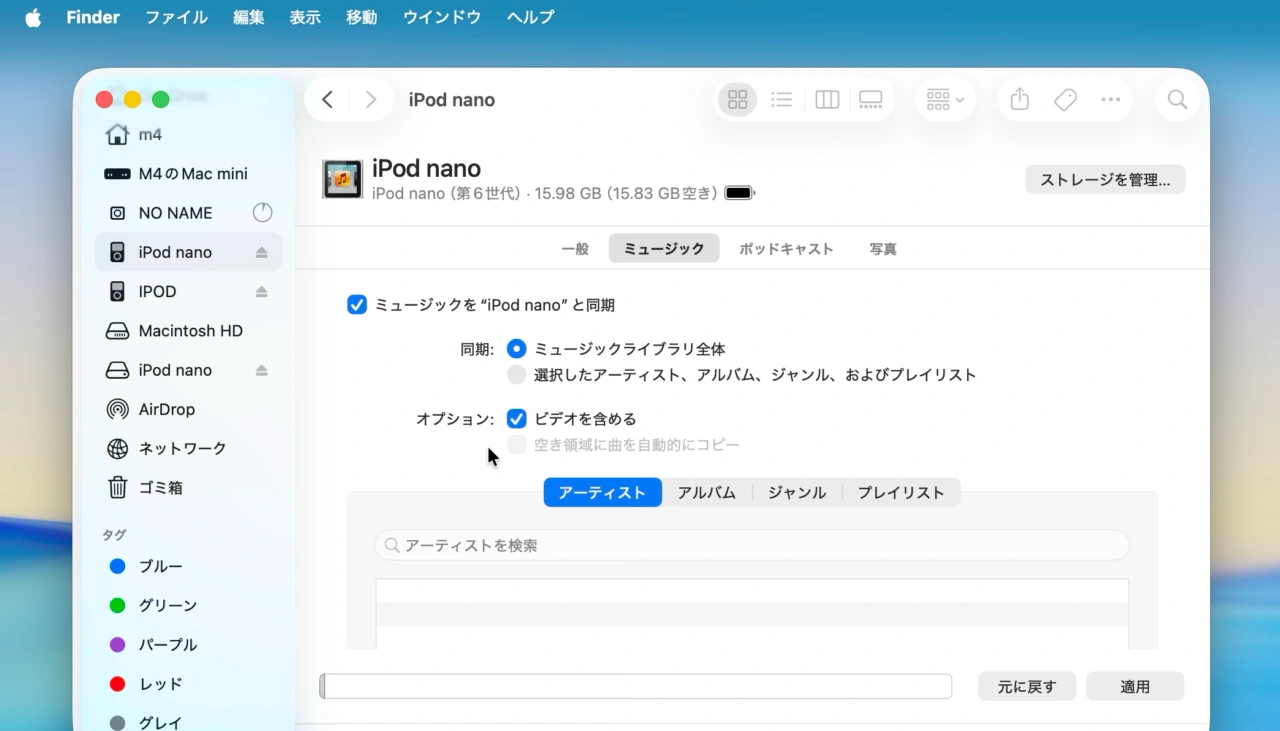Open the 移動 menu
The height and width of the screenshot is (731, 1280).
[362, 17]
